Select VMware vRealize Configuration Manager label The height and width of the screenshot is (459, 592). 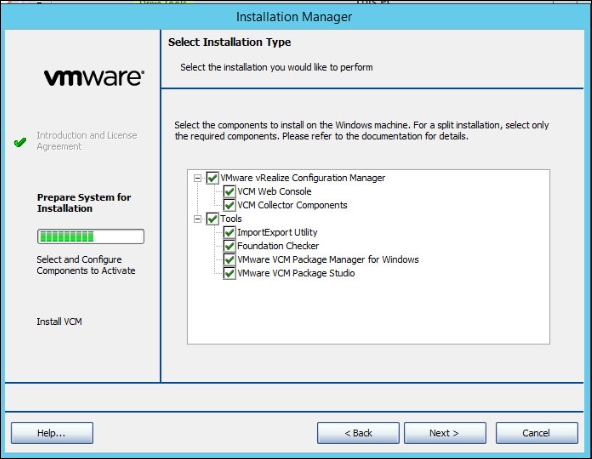click(302, 178)
